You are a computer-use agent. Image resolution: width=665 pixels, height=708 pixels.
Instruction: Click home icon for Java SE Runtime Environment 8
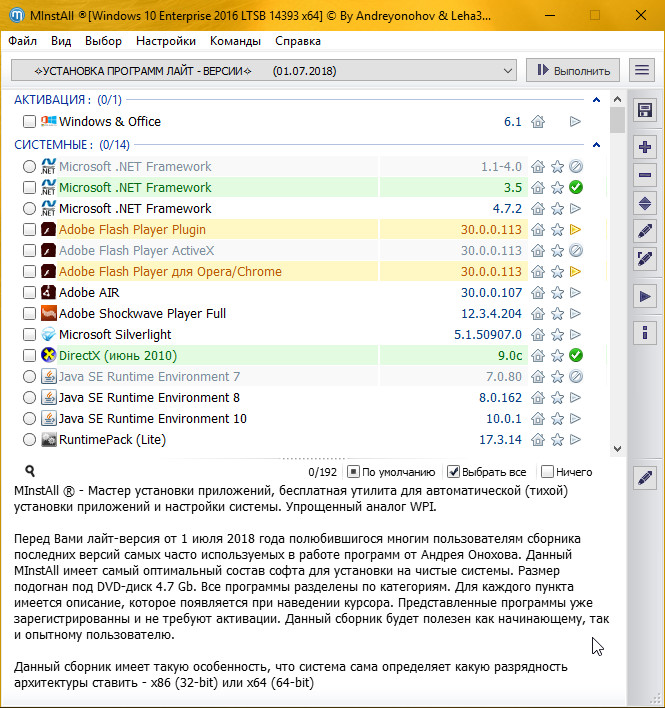pos(538,398)
